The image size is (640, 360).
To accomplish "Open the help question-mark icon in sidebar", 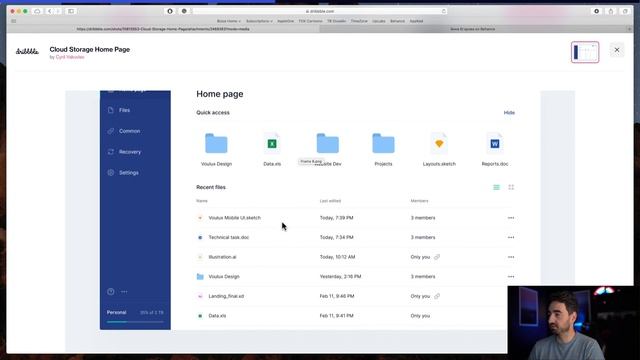I will point(111,291).
